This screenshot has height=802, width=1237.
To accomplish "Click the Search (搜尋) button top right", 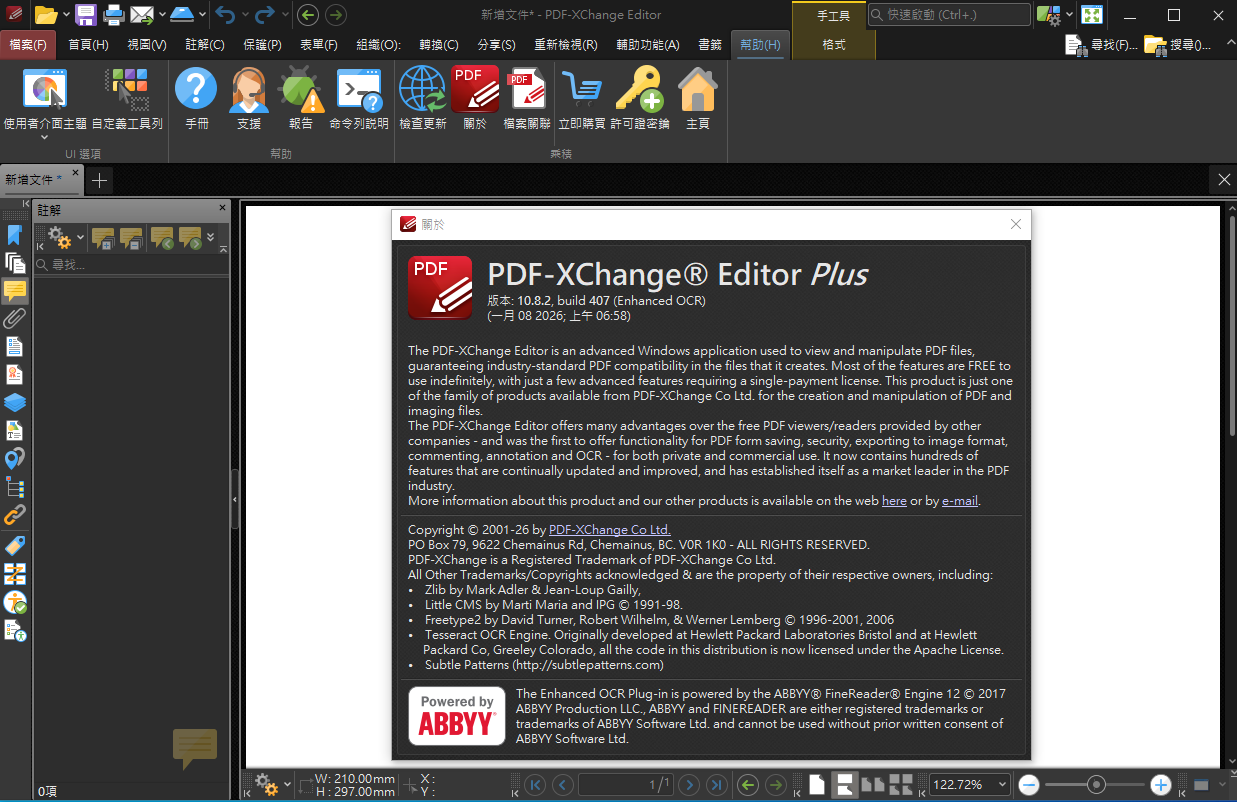I will [1178, 45].
